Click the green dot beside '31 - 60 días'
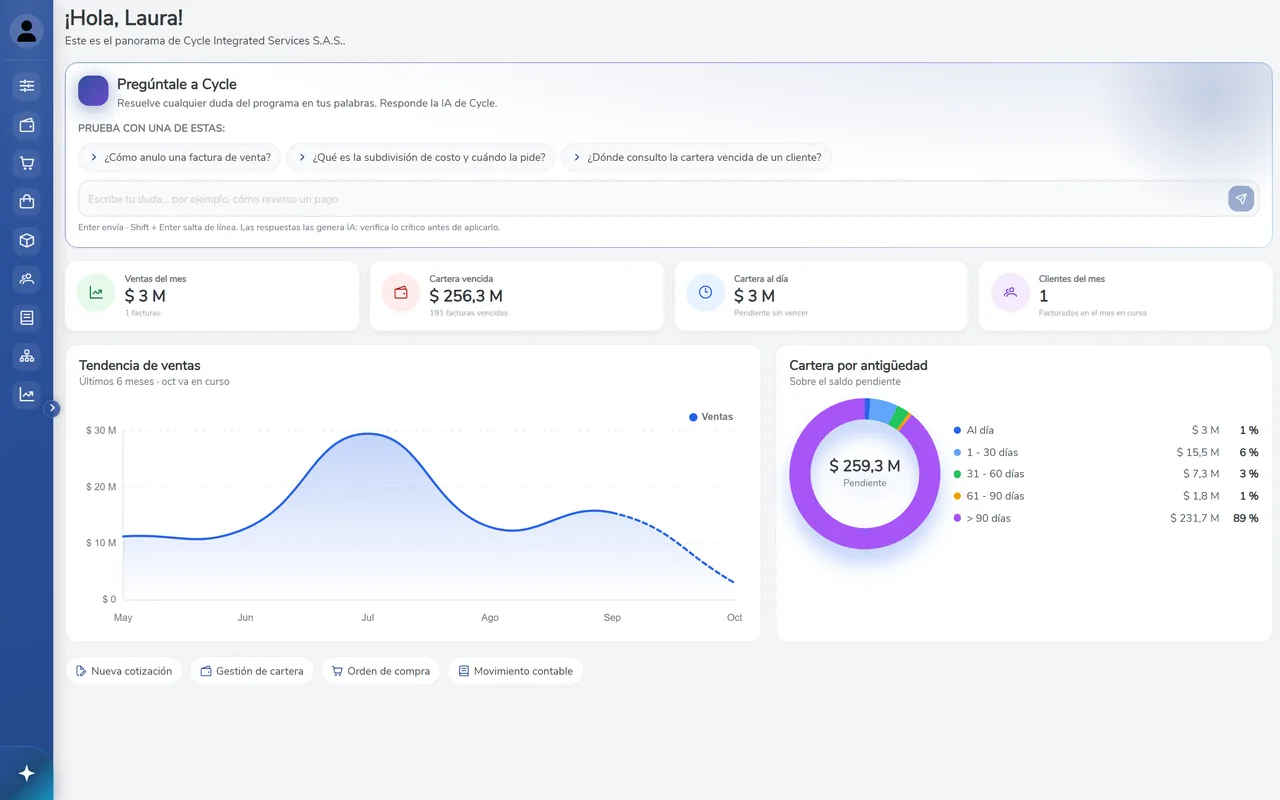The height and width of the screenshot is (800, 1280). pos(958,474)
